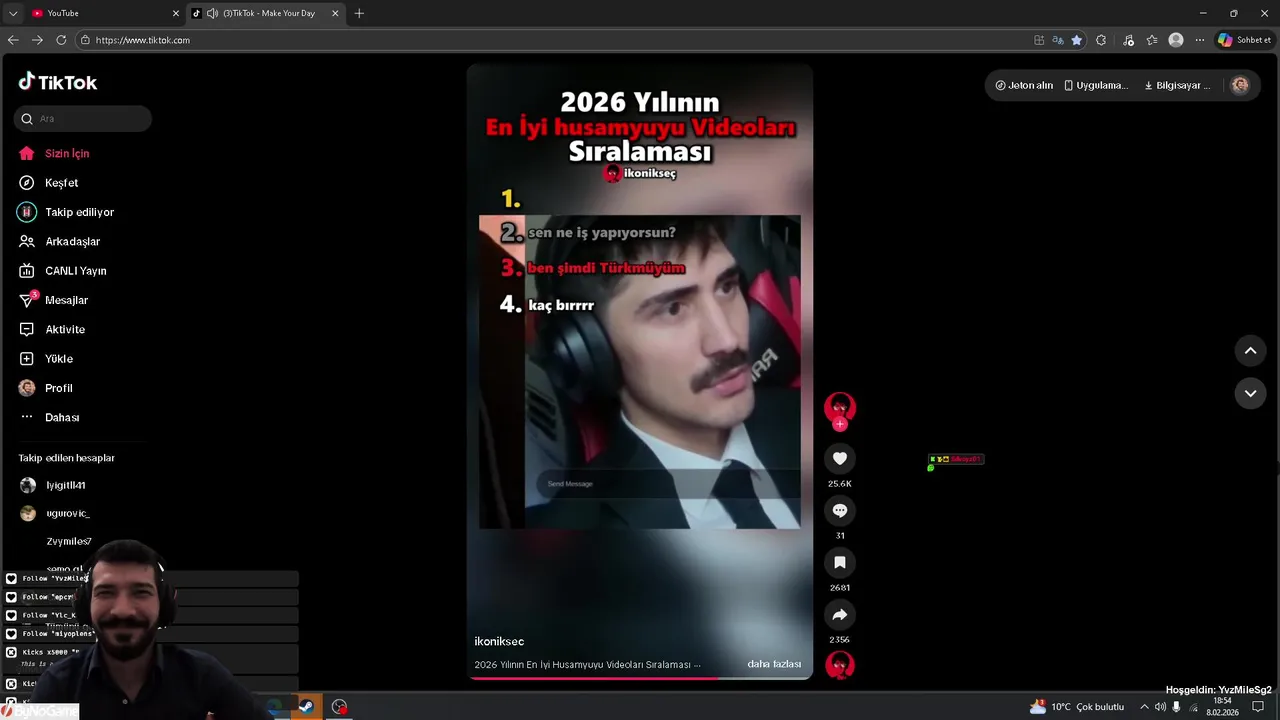Open profile avatar in TikTok header

(1240, 85)
